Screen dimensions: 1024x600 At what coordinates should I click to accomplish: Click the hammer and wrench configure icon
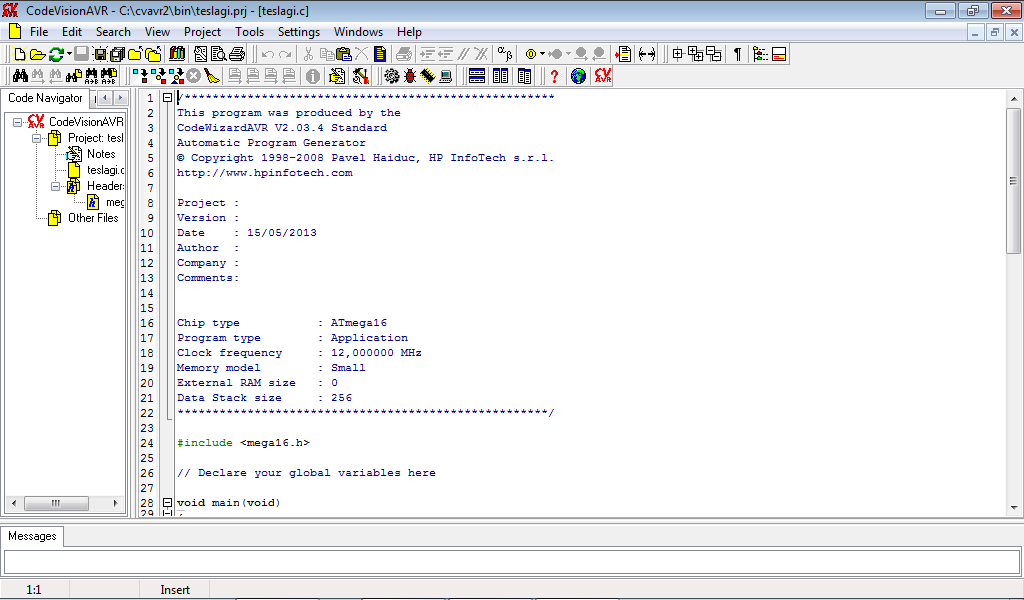360,76
